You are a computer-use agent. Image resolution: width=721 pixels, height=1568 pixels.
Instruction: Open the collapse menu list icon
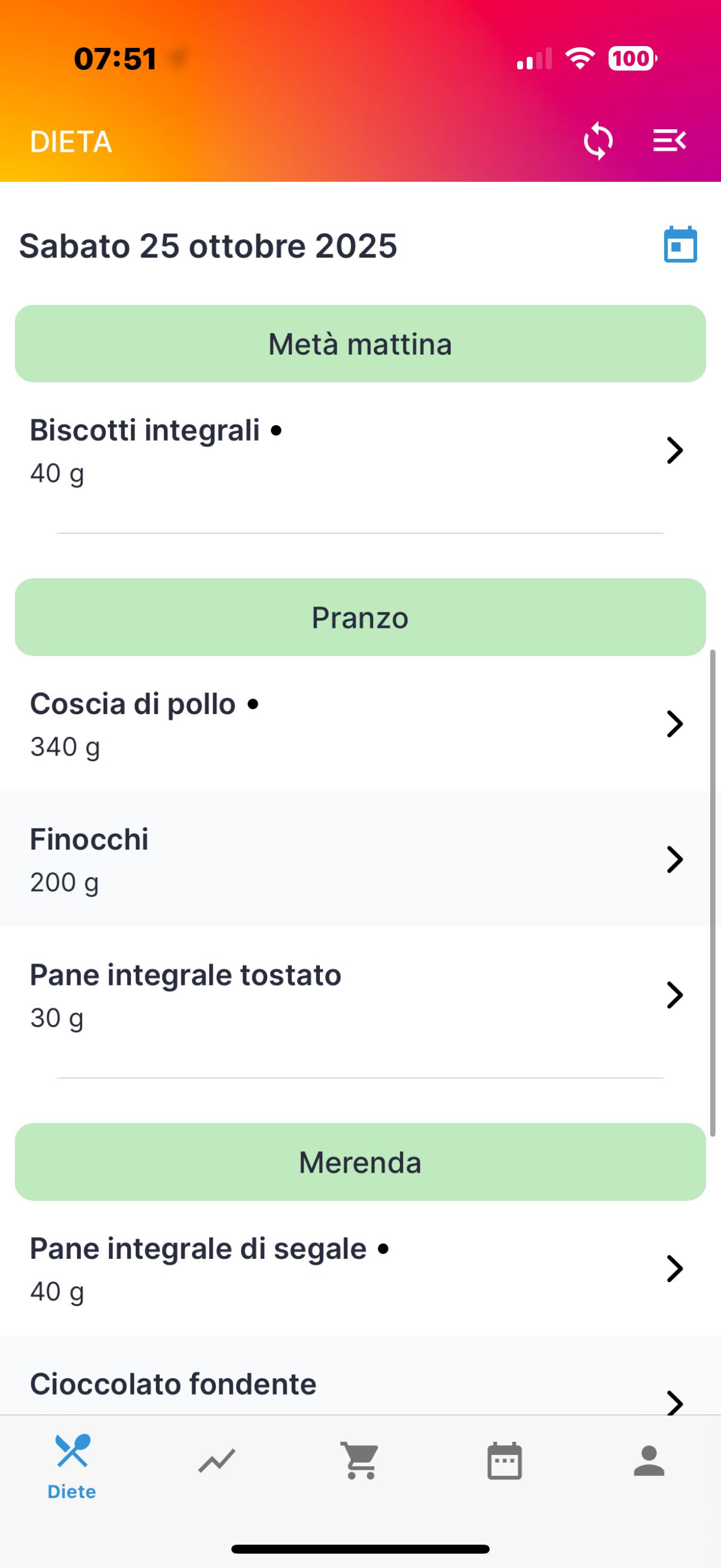point(669,141)
